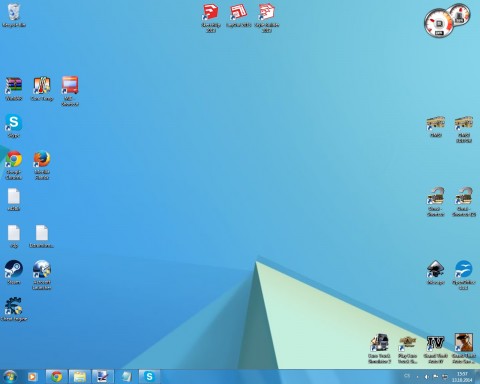The height and width of the screenshot is (384, 480).
Task: Open the Style Builder 2014 desktop shortcut
Action: click(267, 18)
